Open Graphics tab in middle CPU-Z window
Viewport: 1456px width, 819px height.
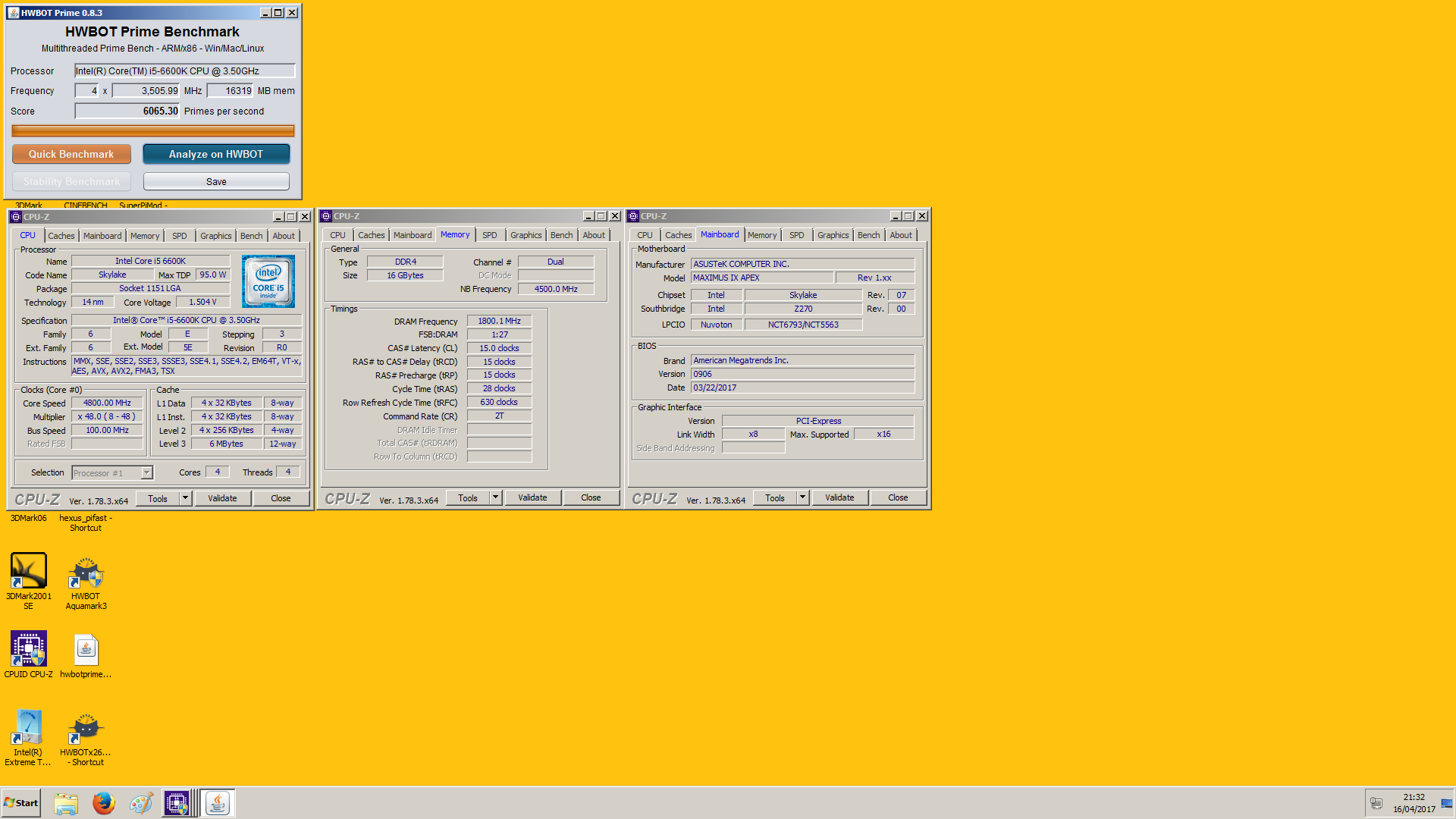pos(526,235)
